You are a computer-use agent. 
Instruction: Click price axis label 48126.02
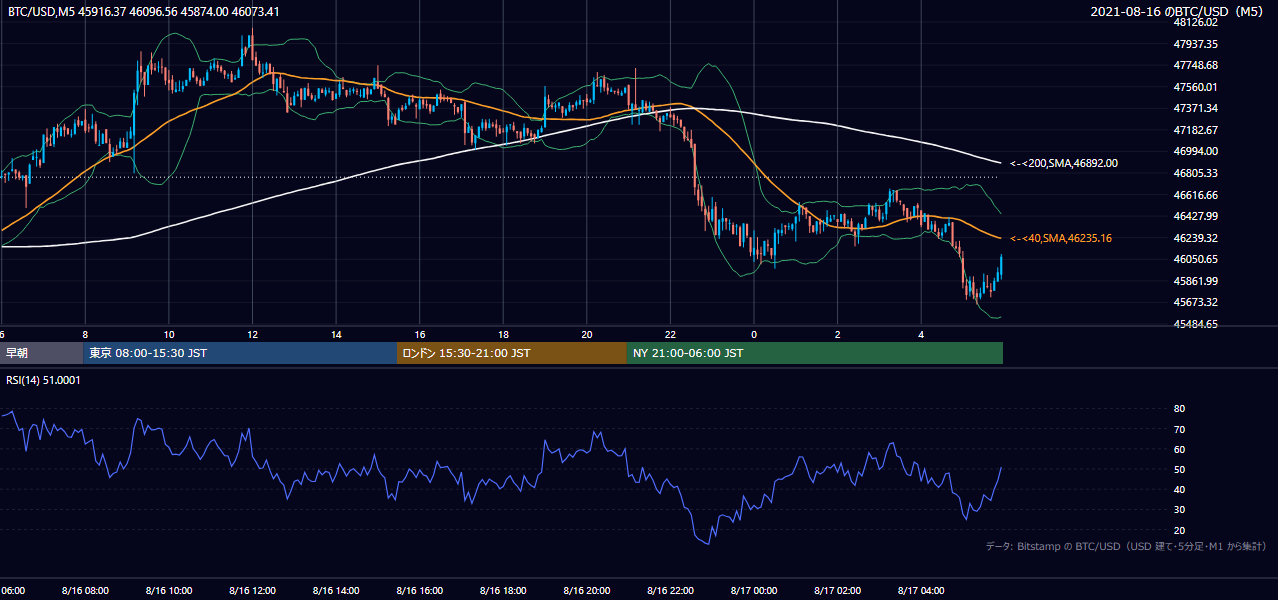pyautogui.click(x=1195, y=22)
